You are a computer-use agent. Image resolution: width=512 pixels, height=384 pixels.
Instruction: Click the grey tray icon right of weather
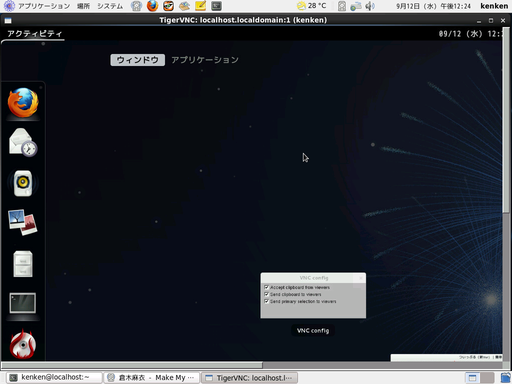point(342,6)
